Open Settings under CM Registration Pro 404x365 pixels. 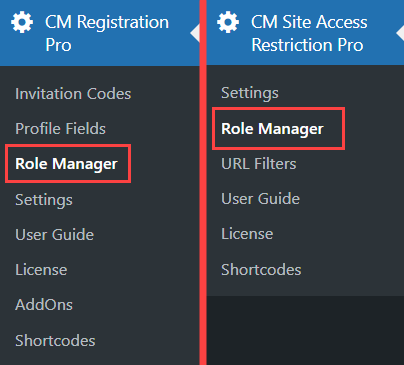pyautogui.click(x=44, y=200)
